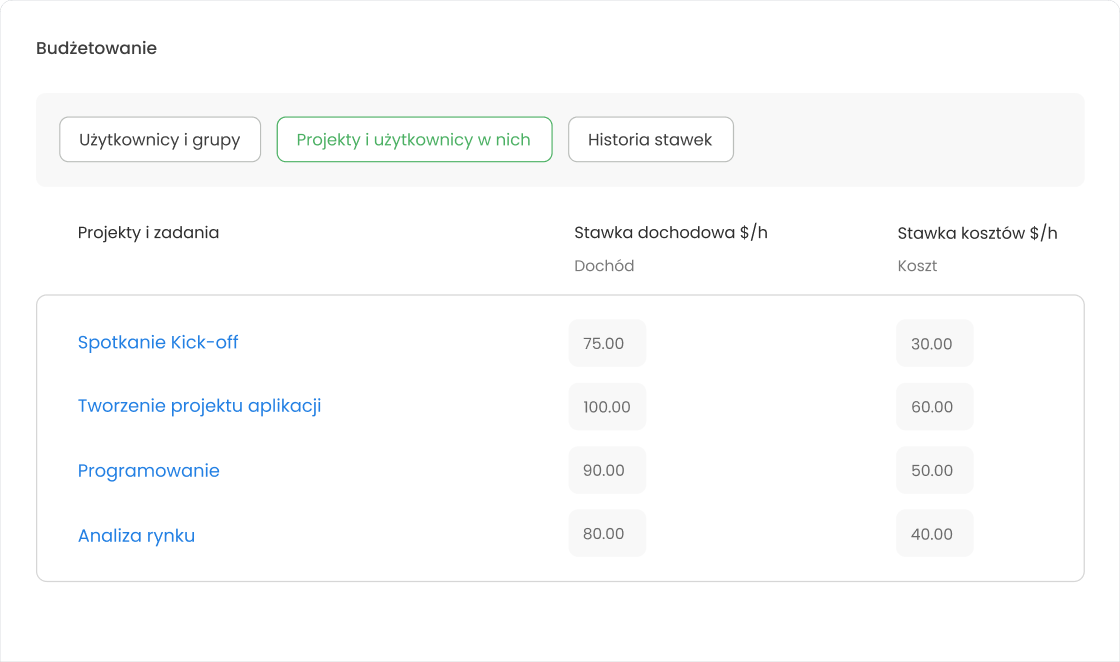Image resolution: width=1120 pixels, height=662 pixels.
Task: Focus Tworzenie projektu aplikacji cost rate 60.00
Action: point(934,407)
